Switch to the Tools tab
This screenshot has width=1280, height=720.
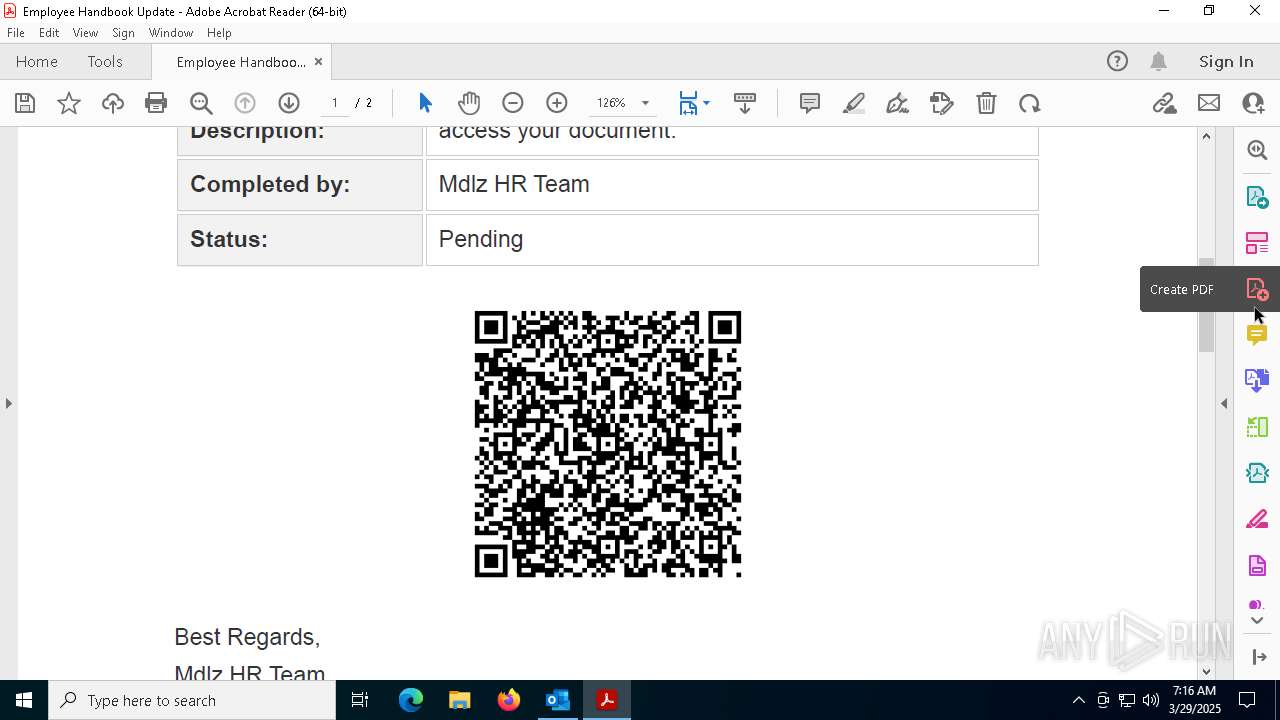tap(105, 62)
